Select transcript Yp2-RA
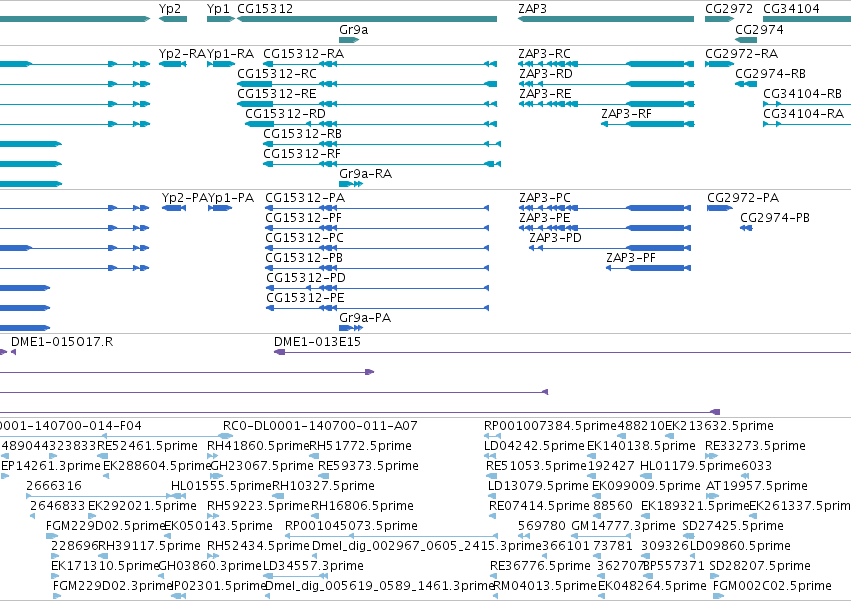 point(173,64)
